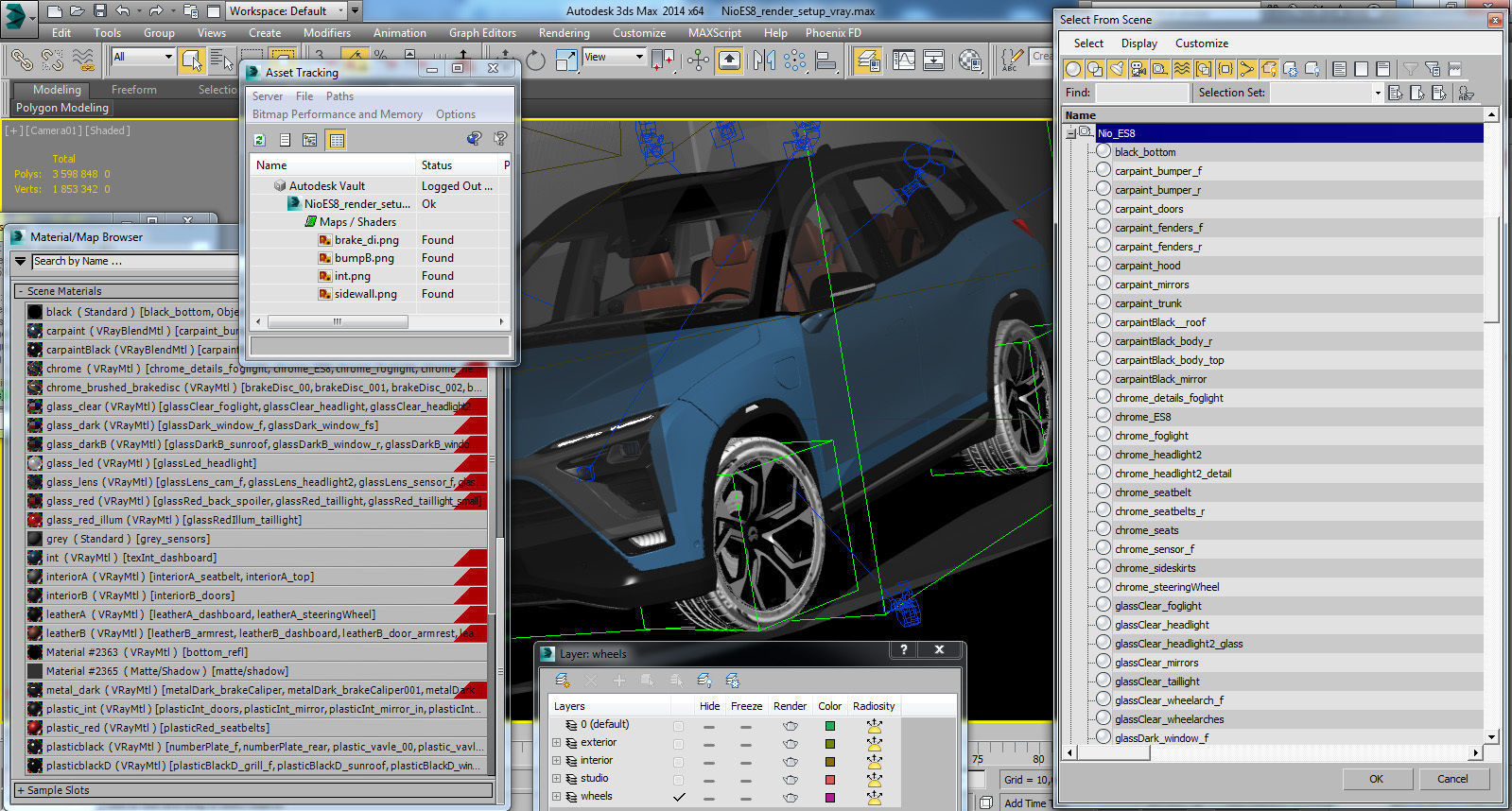Click Select Invert icon in Select From Scene
The image size is (1512, 811).
click(1382, 69)
